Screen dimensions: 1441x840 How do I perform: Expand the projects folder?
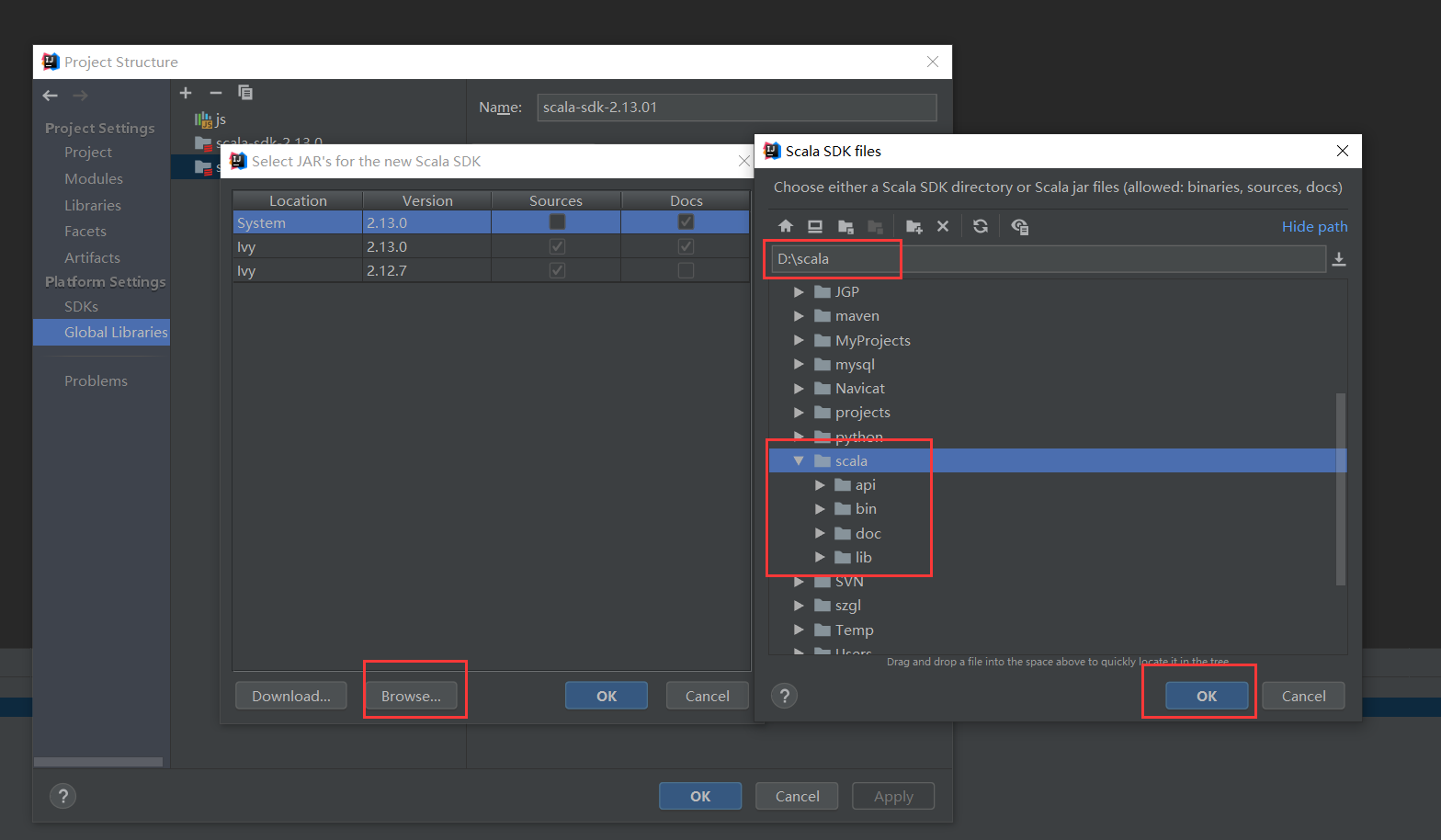(x=799, y=413)
